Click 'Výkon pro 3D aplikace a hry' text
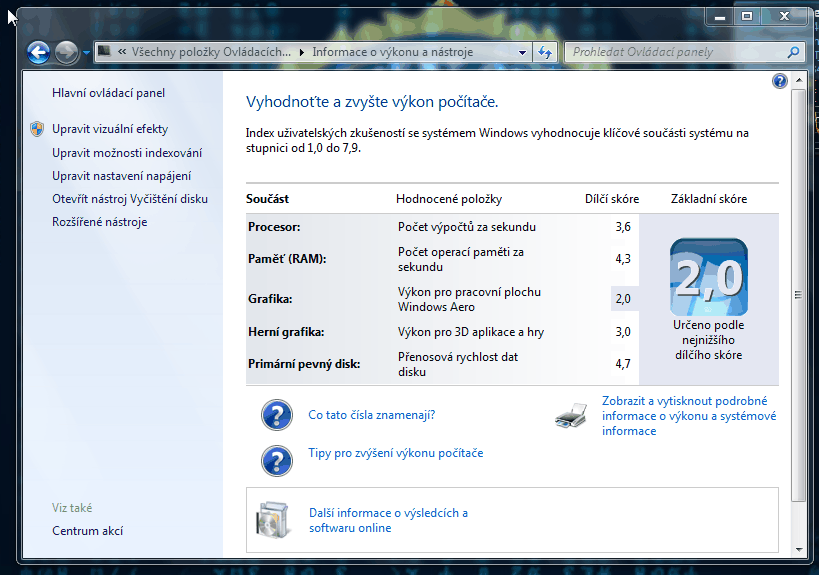The height and width of the screenshot is (575, 819). 471,332
